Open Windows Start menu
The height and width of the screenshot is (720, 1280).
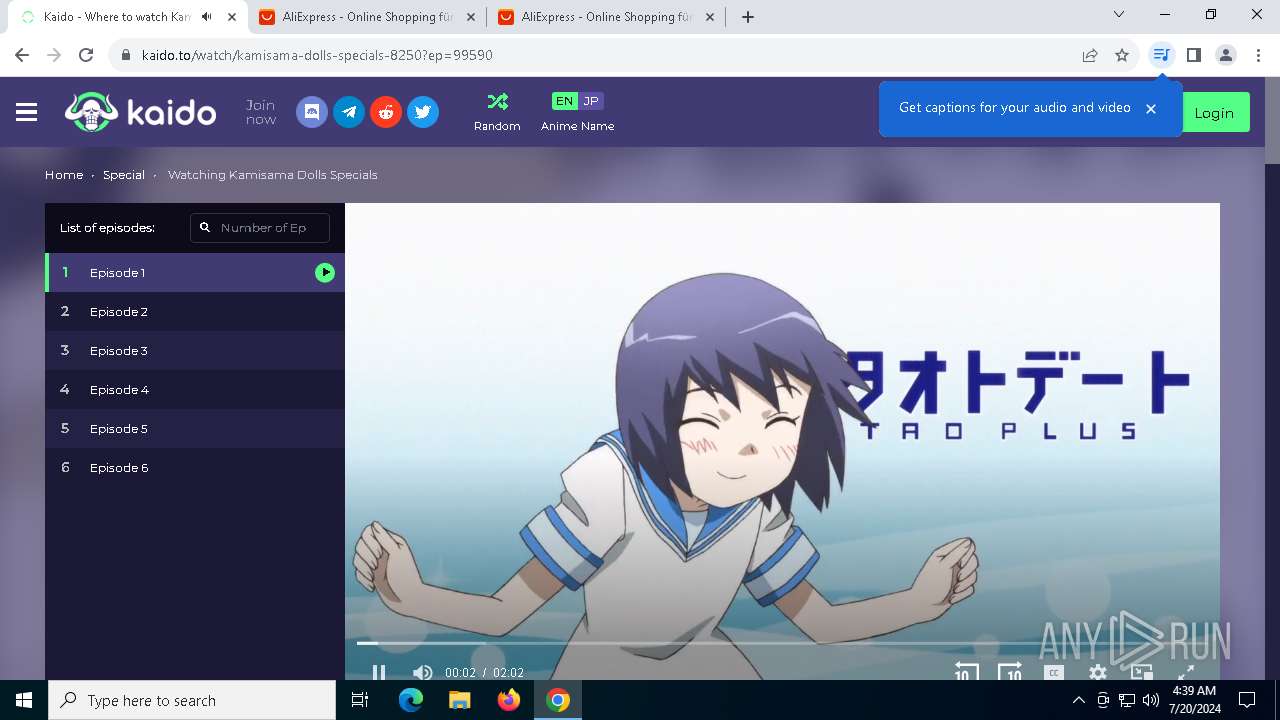(24, 700)
